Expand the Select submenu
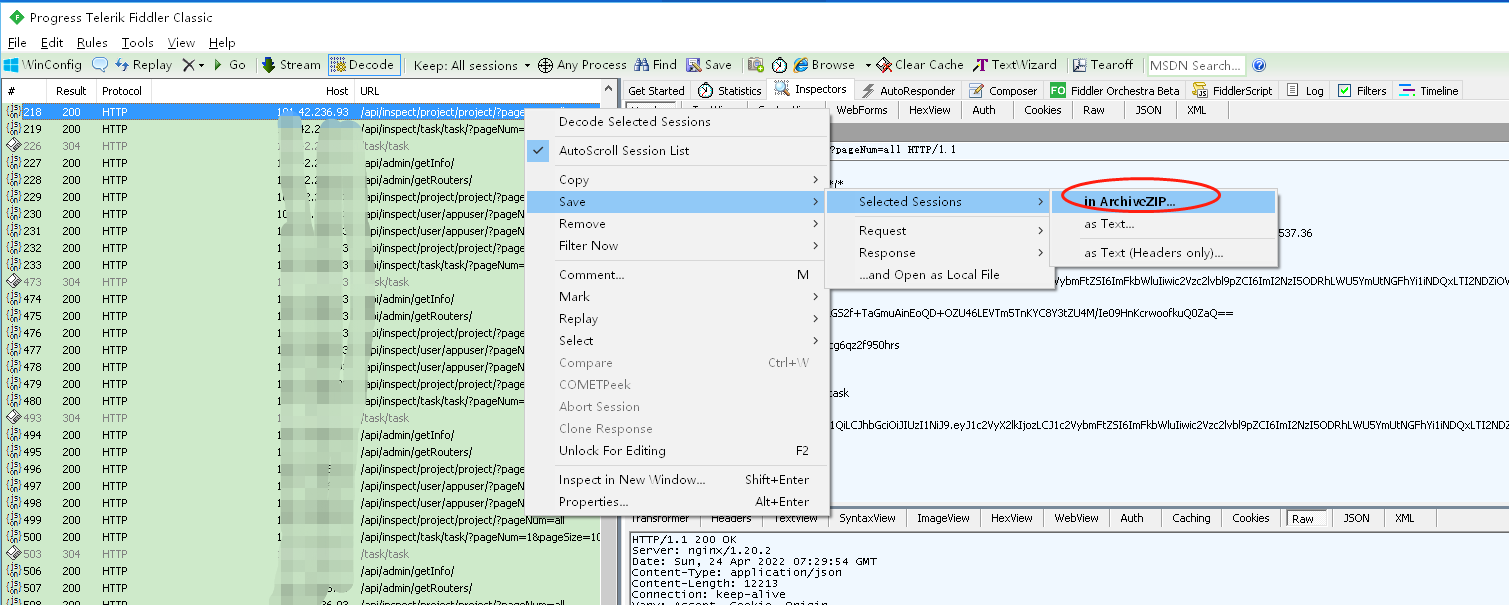This screenshot has height=605, width=1509. click(x=677, y=341)
